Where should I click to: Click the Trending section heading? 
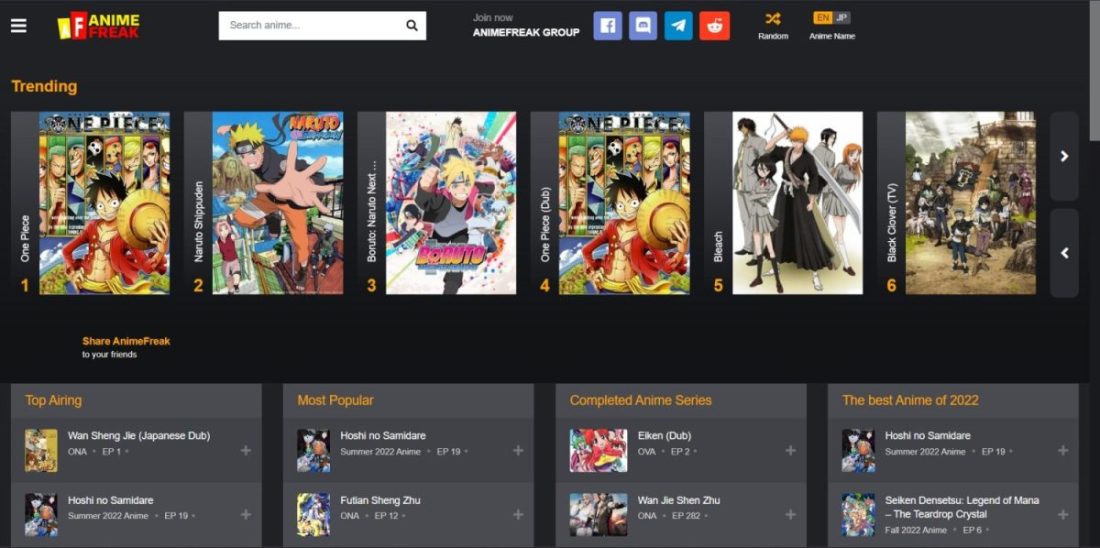pyautogui.click(x=44, y=86)
